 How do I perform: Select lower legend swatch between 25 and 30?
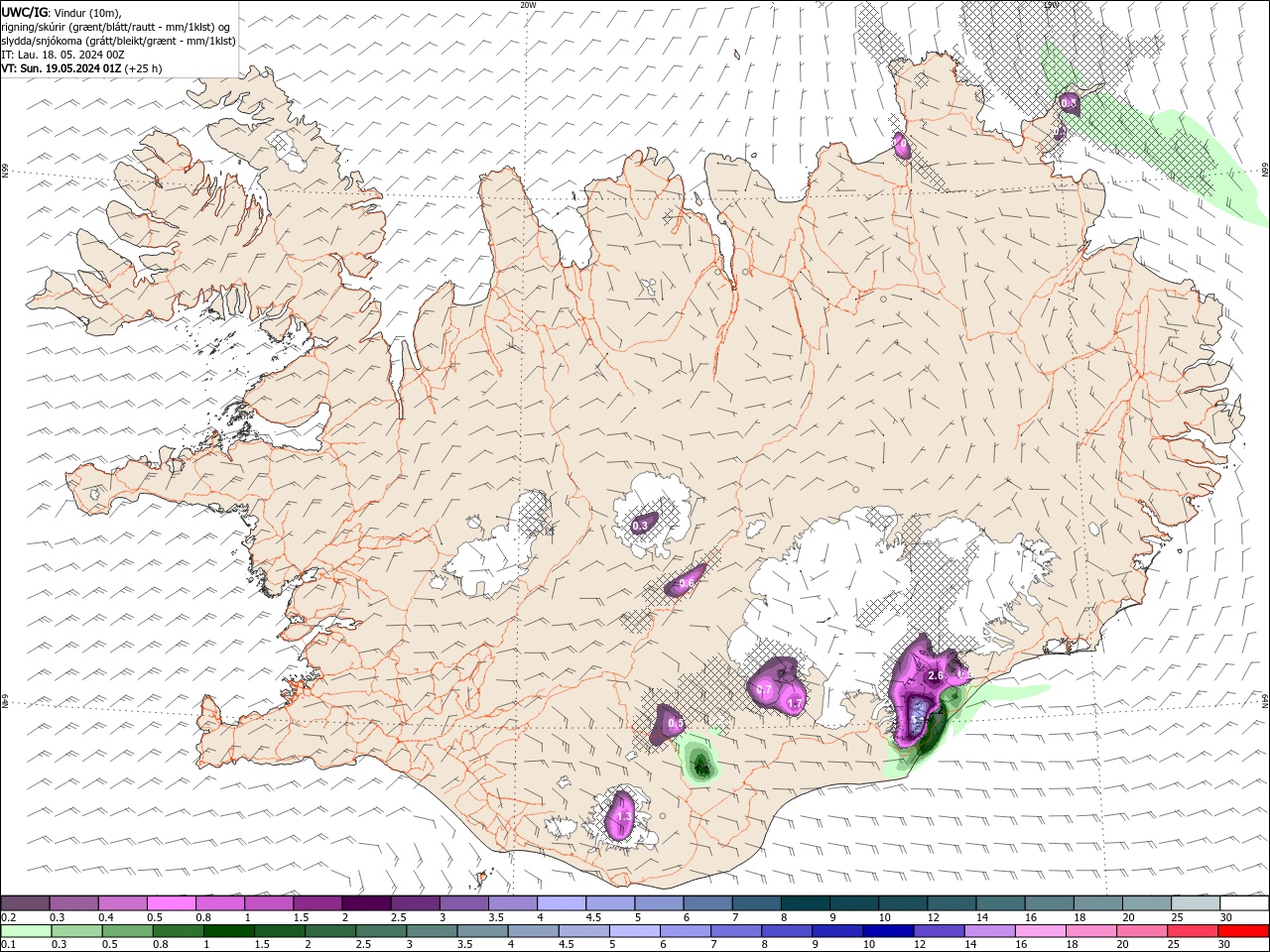click(x=1193, y=931)
